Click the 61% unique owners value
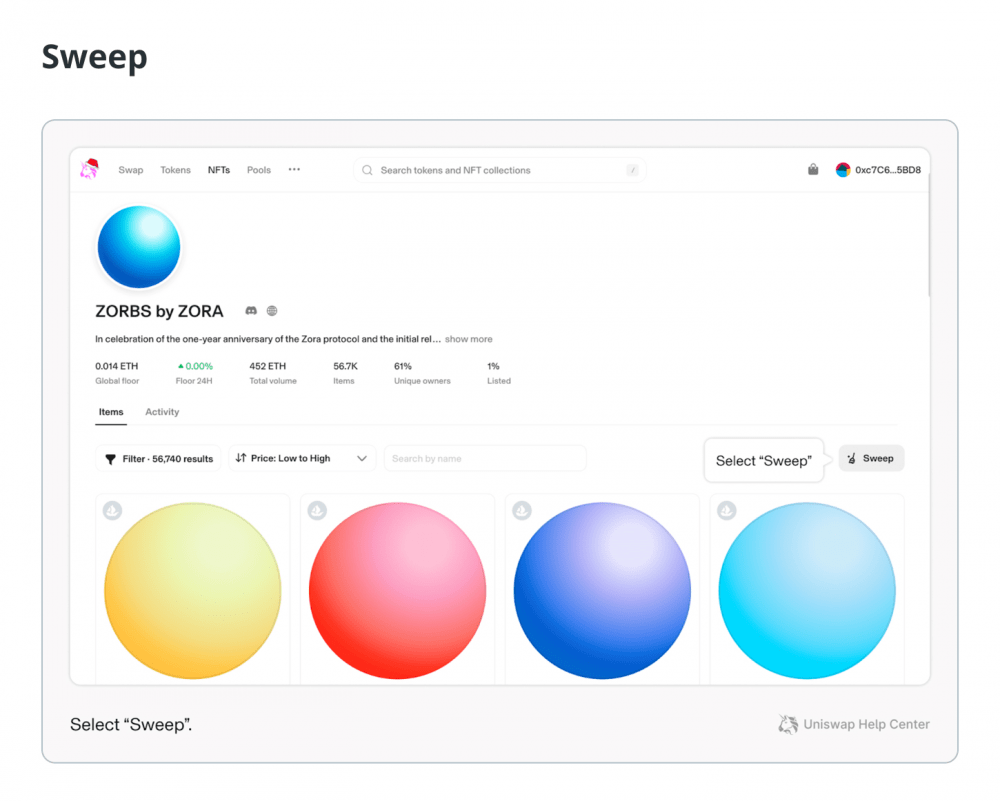The height and width of the screenshot is (801, 1000). click(x=403, y=366)
